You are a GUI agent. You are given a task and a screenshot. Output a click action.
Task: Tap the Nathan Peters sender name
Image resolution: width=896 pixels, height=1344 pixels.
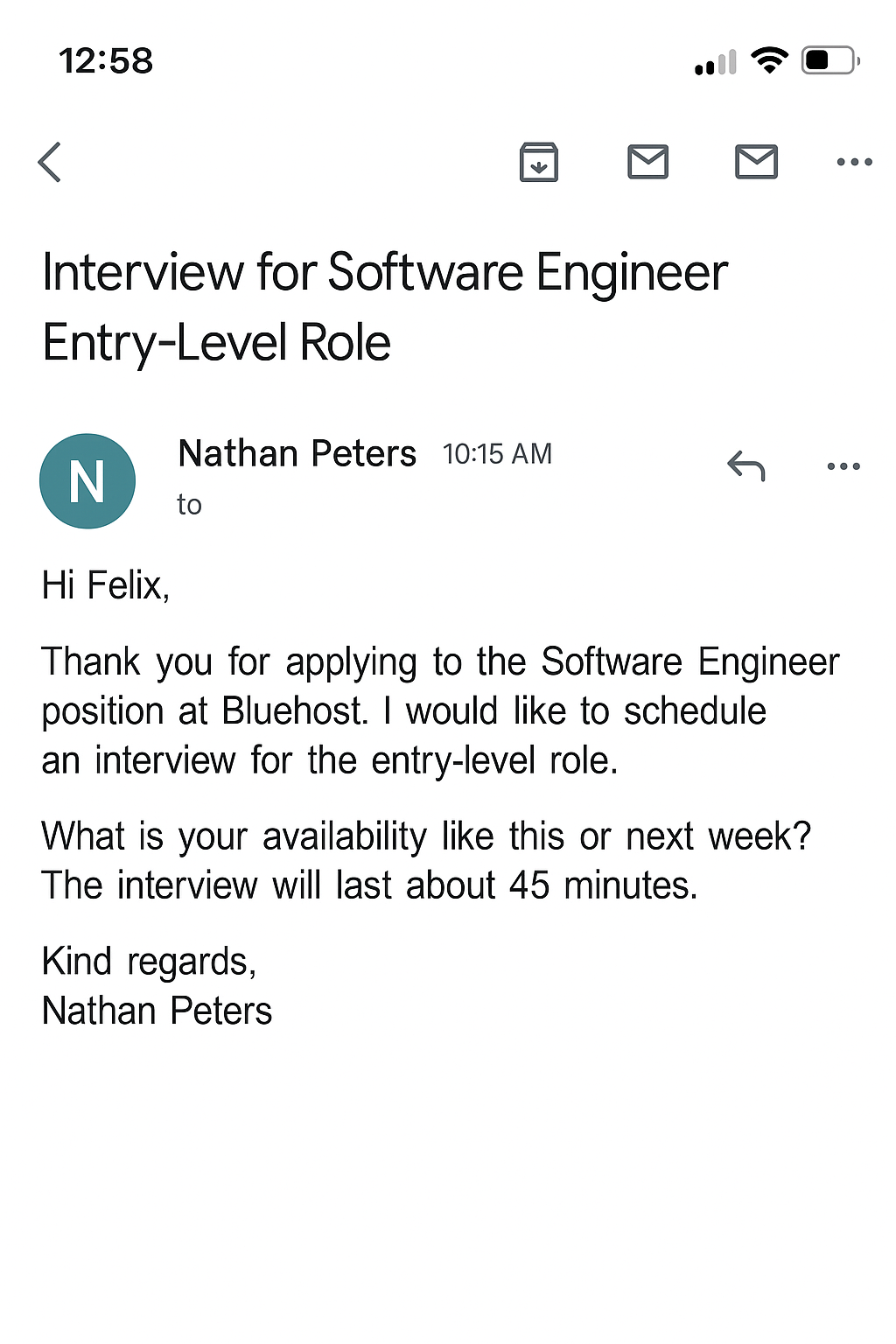(297, 454)
